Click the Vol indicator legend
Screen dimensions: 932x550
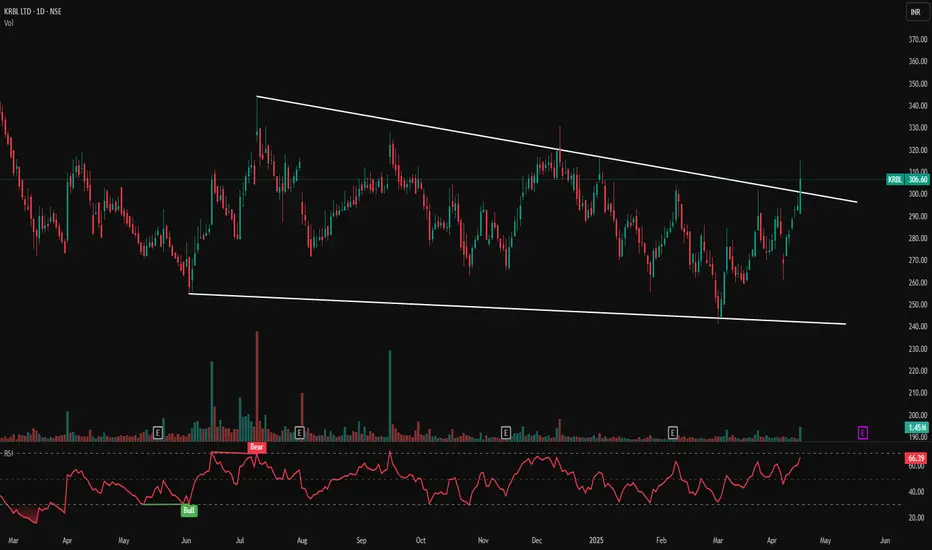pyautogui.click(x=9, y=23)
